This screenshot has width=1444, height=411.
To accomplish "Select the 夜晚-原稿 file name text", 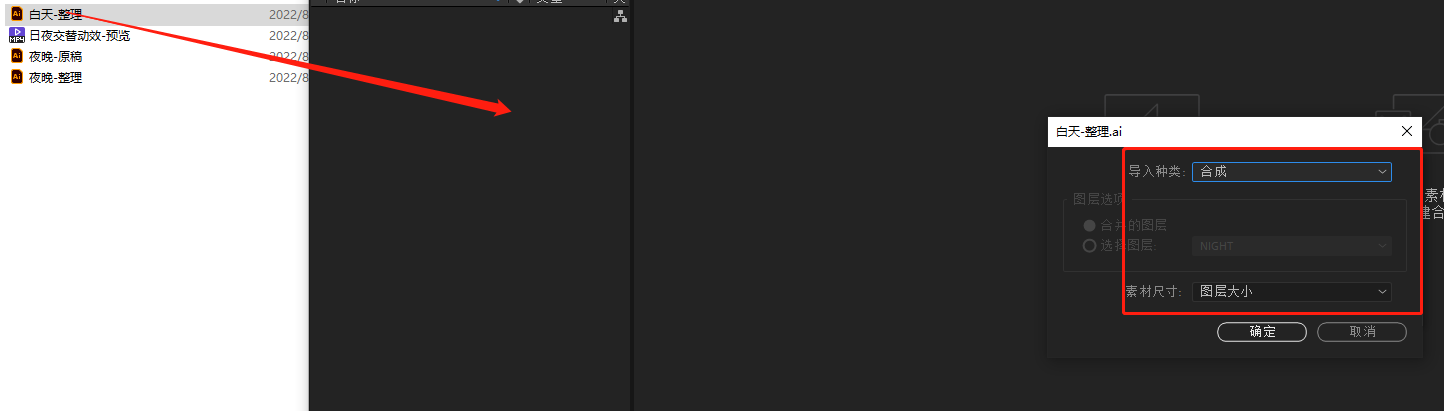I will [x=56, y=57].
